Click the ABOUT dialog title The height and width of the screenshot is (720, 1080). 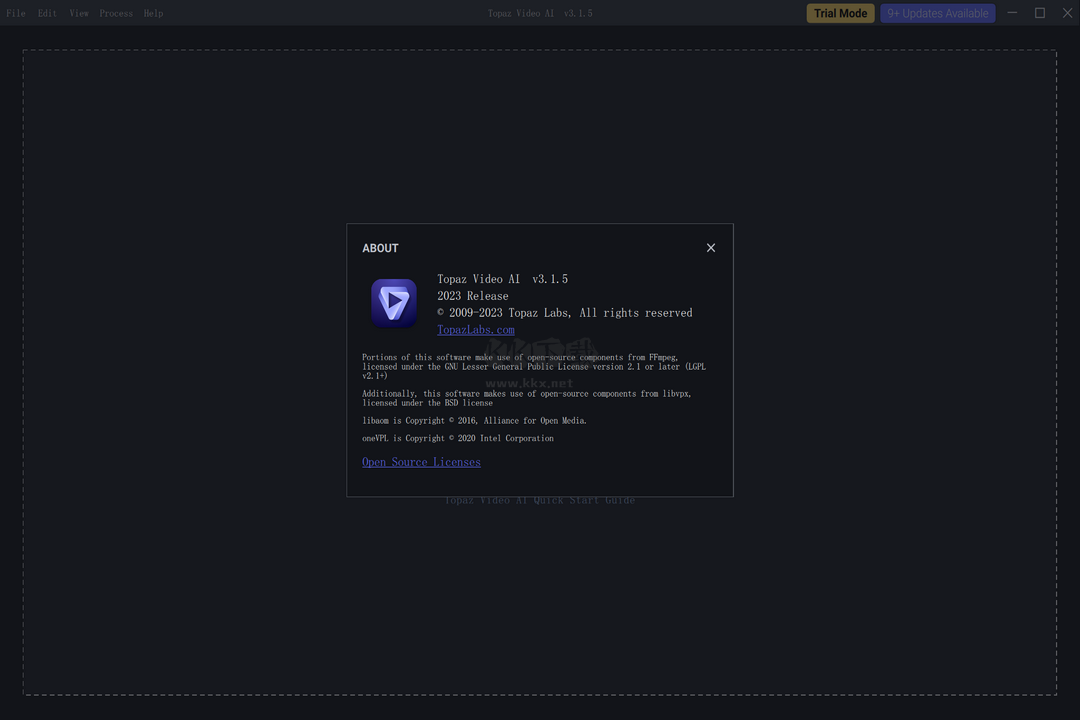point(380,248)
